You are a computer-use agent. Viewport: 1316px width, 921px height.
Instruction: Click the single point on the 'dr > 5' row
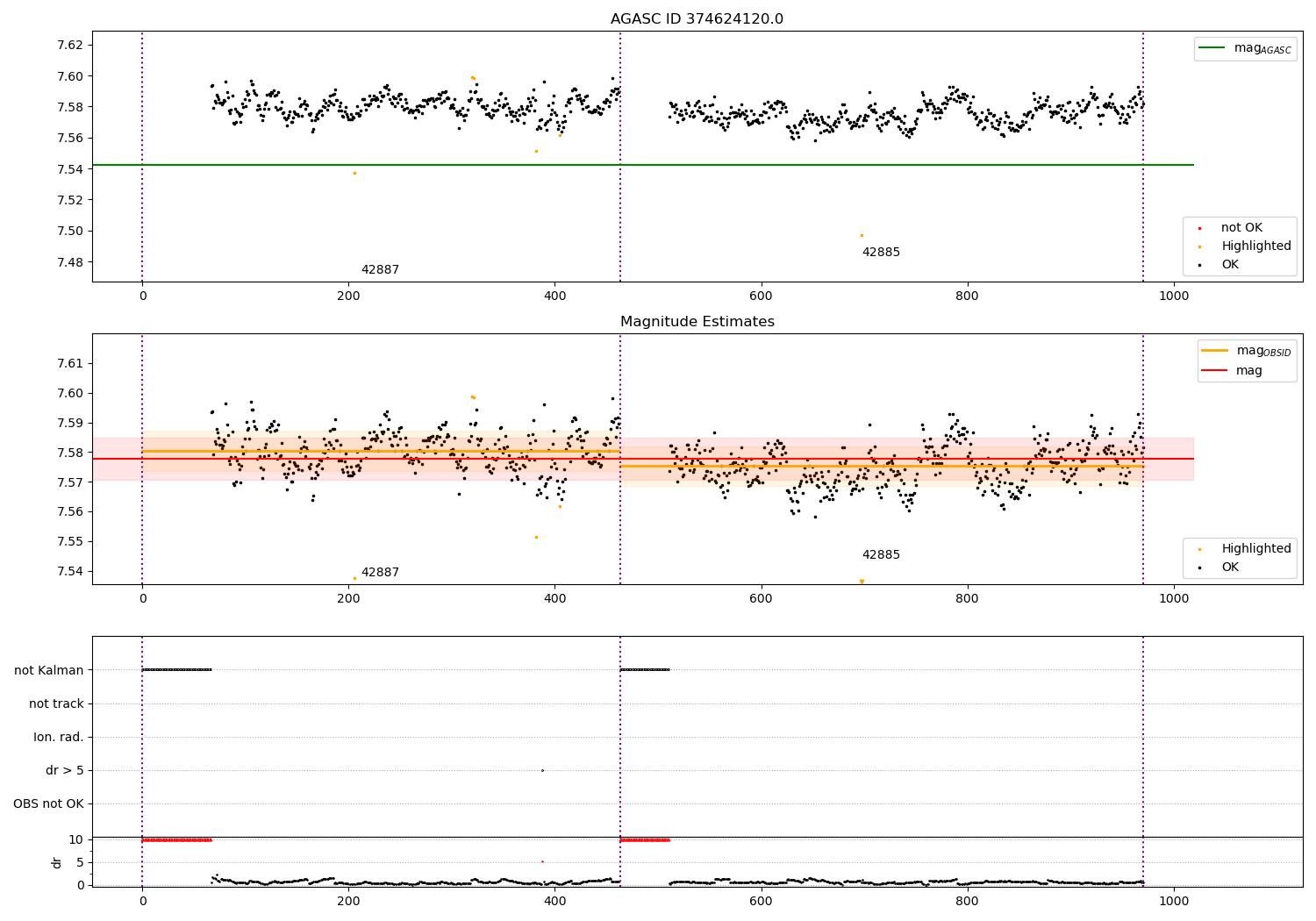(542, 771)
